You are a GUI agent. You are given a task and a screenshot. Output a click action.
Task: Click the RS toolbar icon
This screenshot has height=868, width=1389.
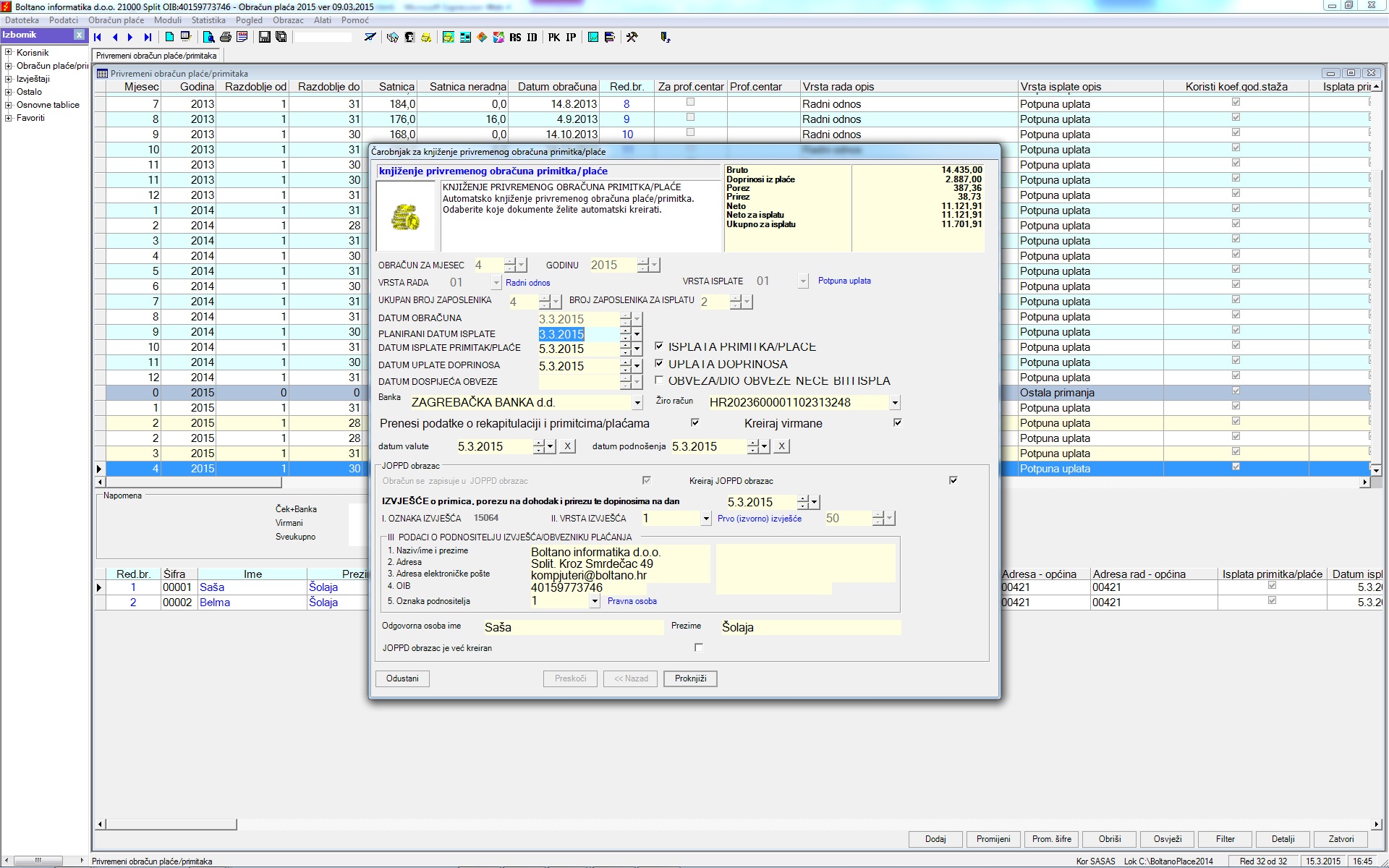pyautogui.click(x=515, y=37)
